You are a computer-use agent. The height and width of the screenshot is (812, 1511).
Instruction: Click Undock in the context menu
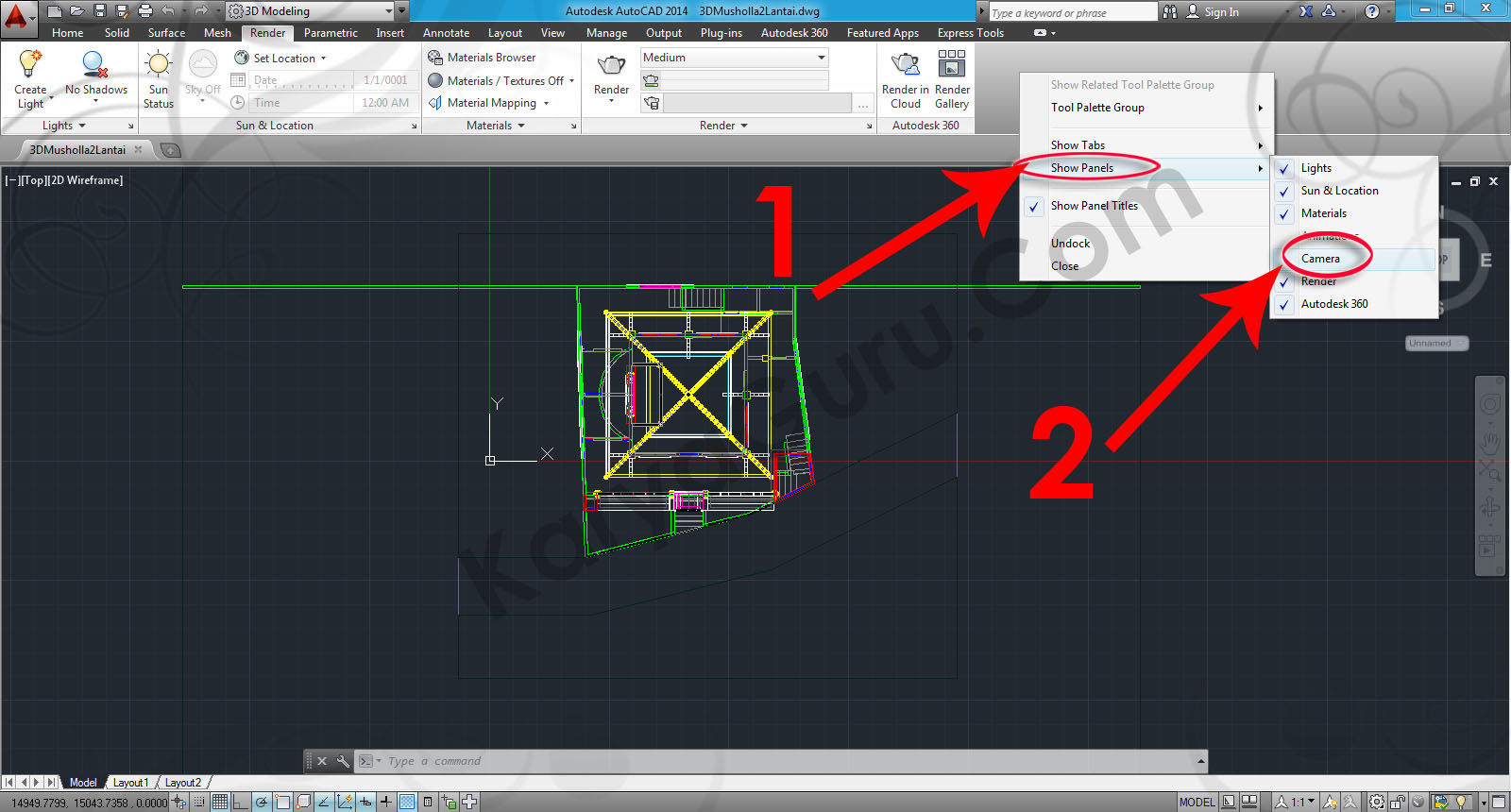(x=1070, y=244)
